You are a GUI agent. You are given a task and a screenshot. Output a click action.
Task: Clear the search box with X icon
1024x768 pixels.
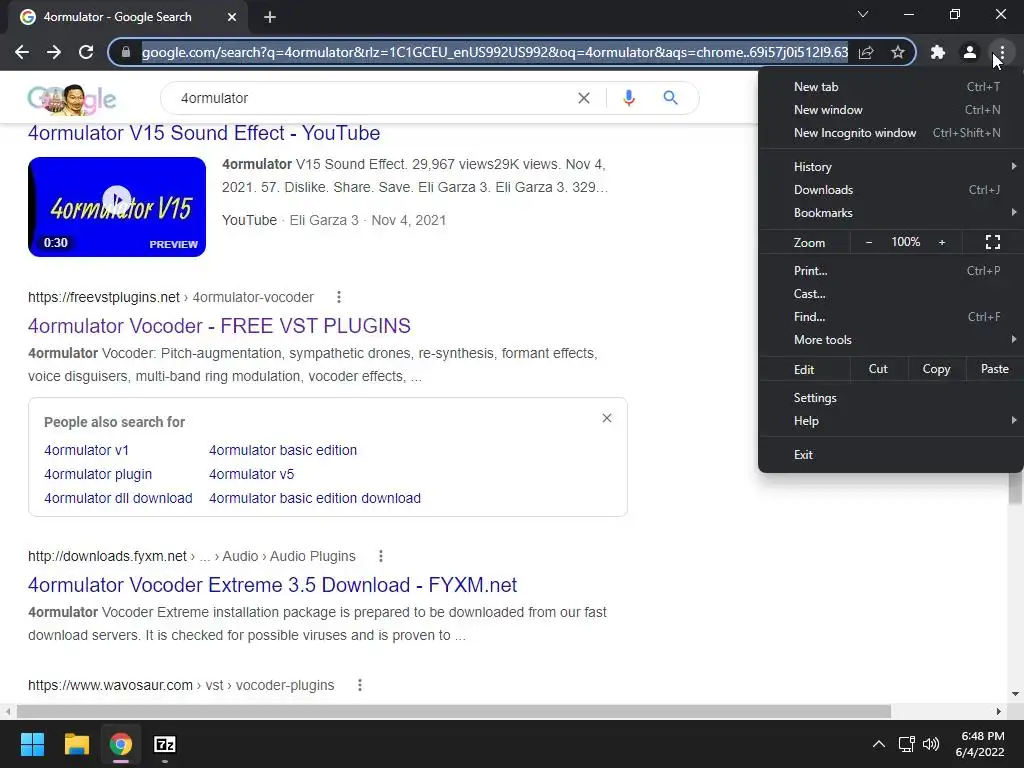tap(584, 98)
